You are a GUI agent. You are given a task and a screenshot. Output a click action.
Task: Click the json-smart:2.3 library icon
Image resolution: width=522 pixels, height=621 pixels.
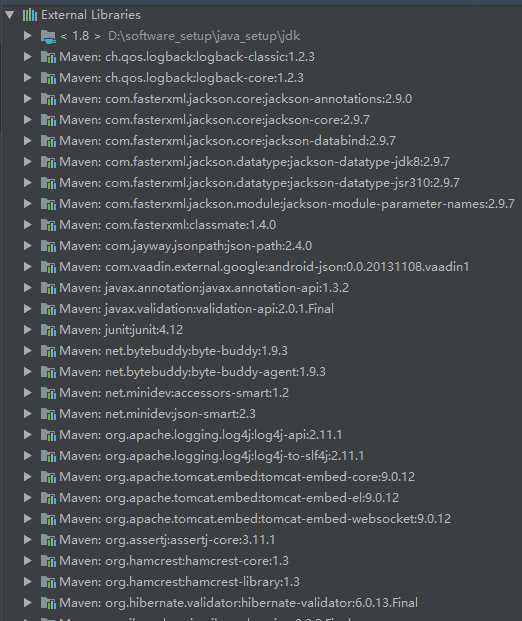(x=48, y=414)
